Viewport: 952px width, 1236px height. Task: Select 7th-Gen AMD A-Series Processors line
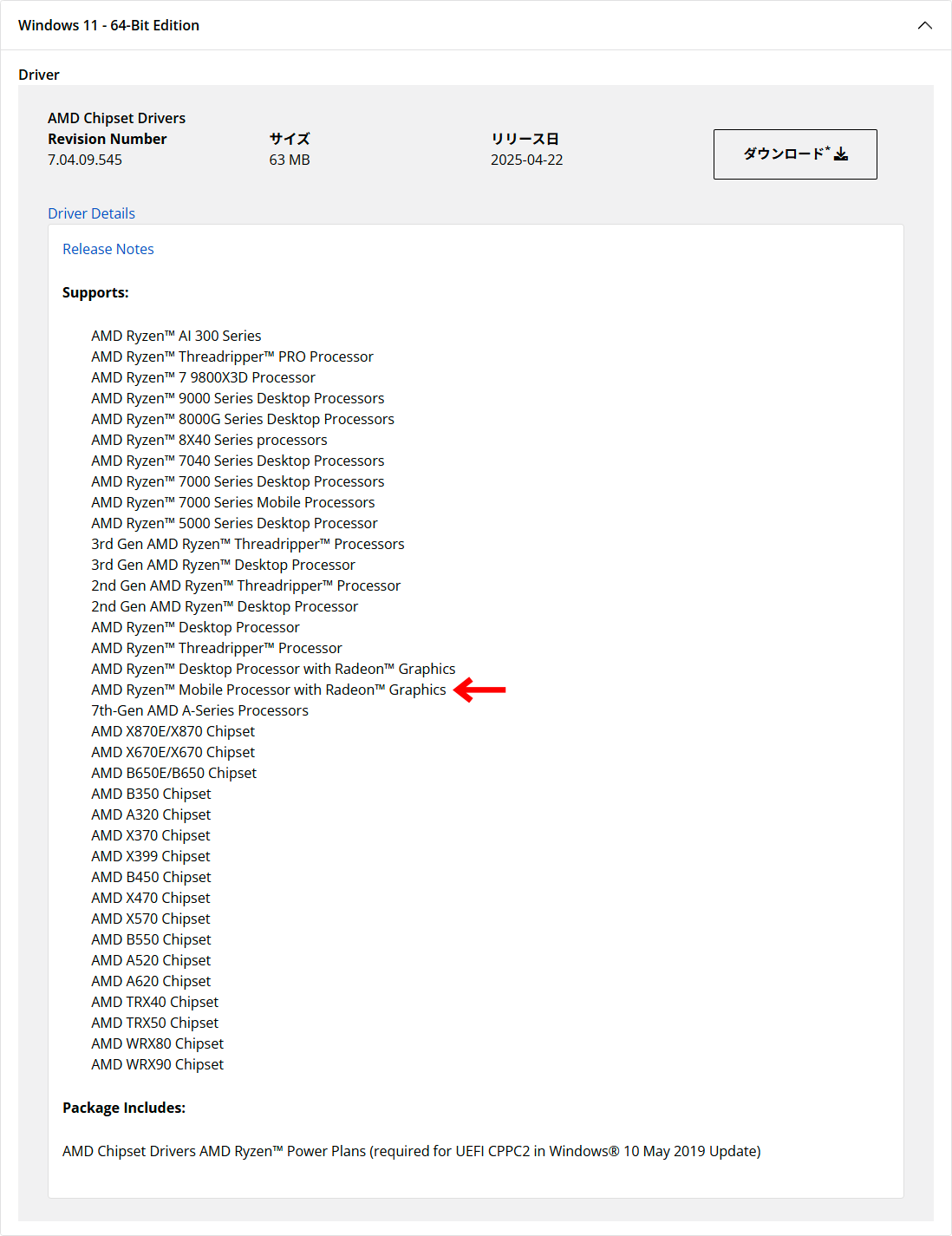point(199,710)
